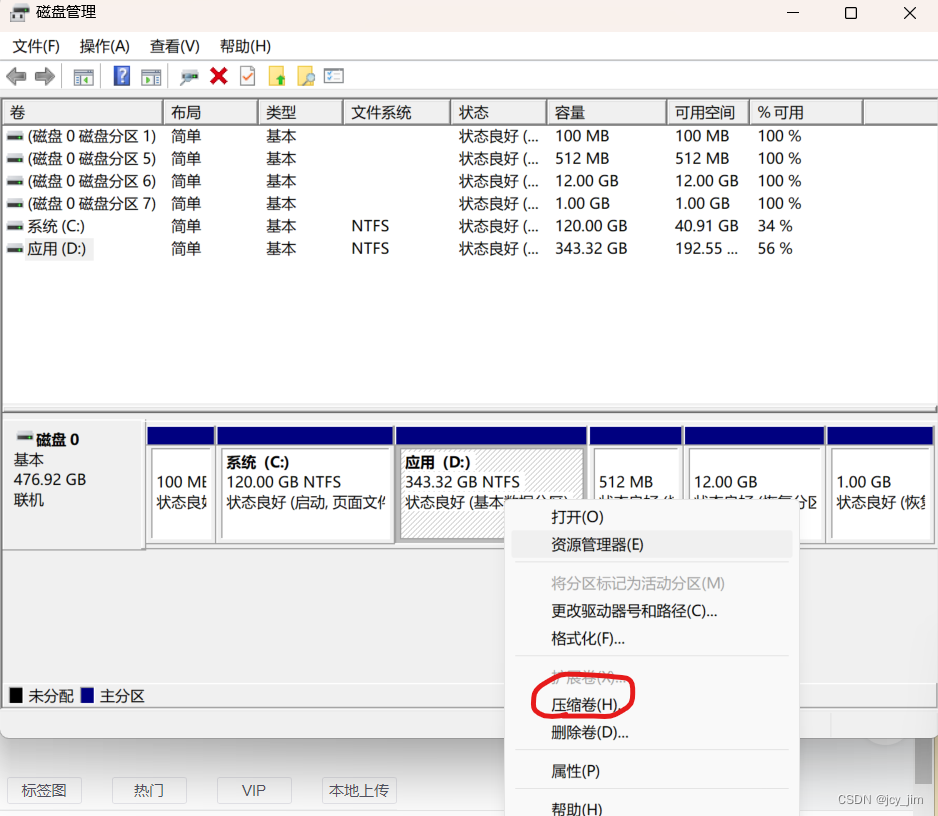Click the 343.32 GB capacity cell
Image resolution: width=938 pixels, height=816 pixels.
click(591, 249)
